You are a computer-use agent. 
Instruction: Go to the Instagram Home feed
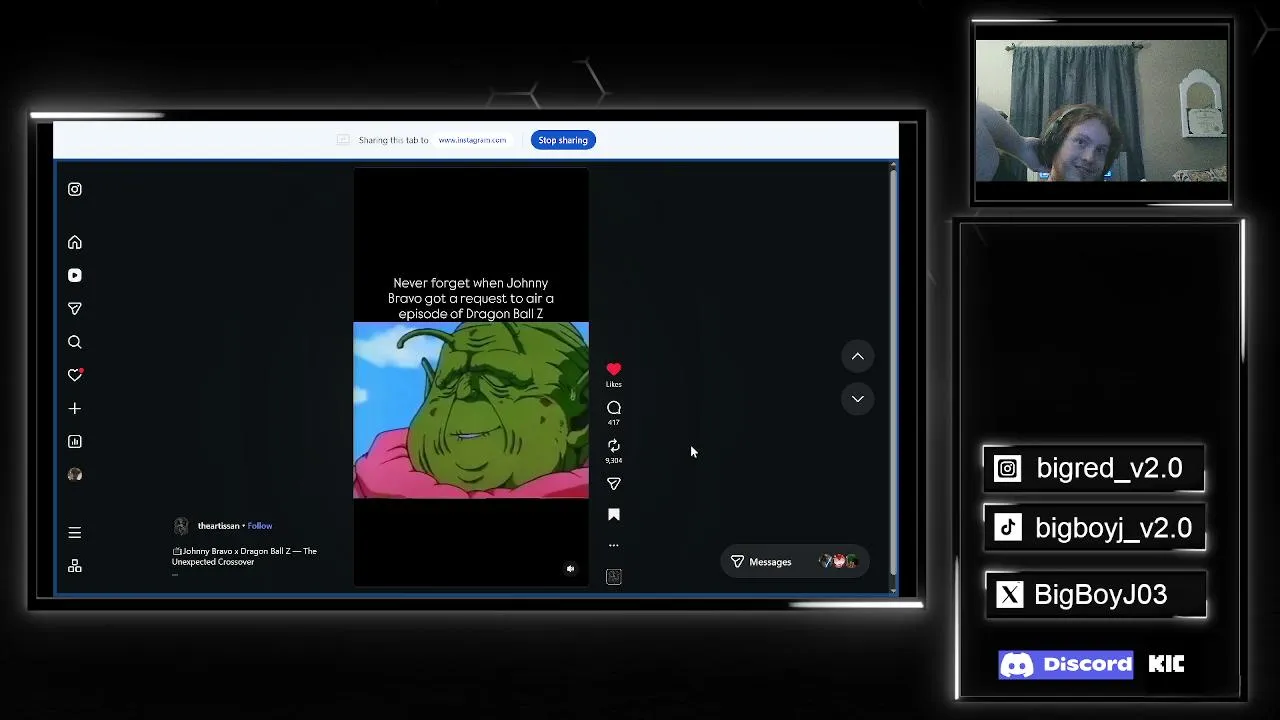(x=75, y=242)
